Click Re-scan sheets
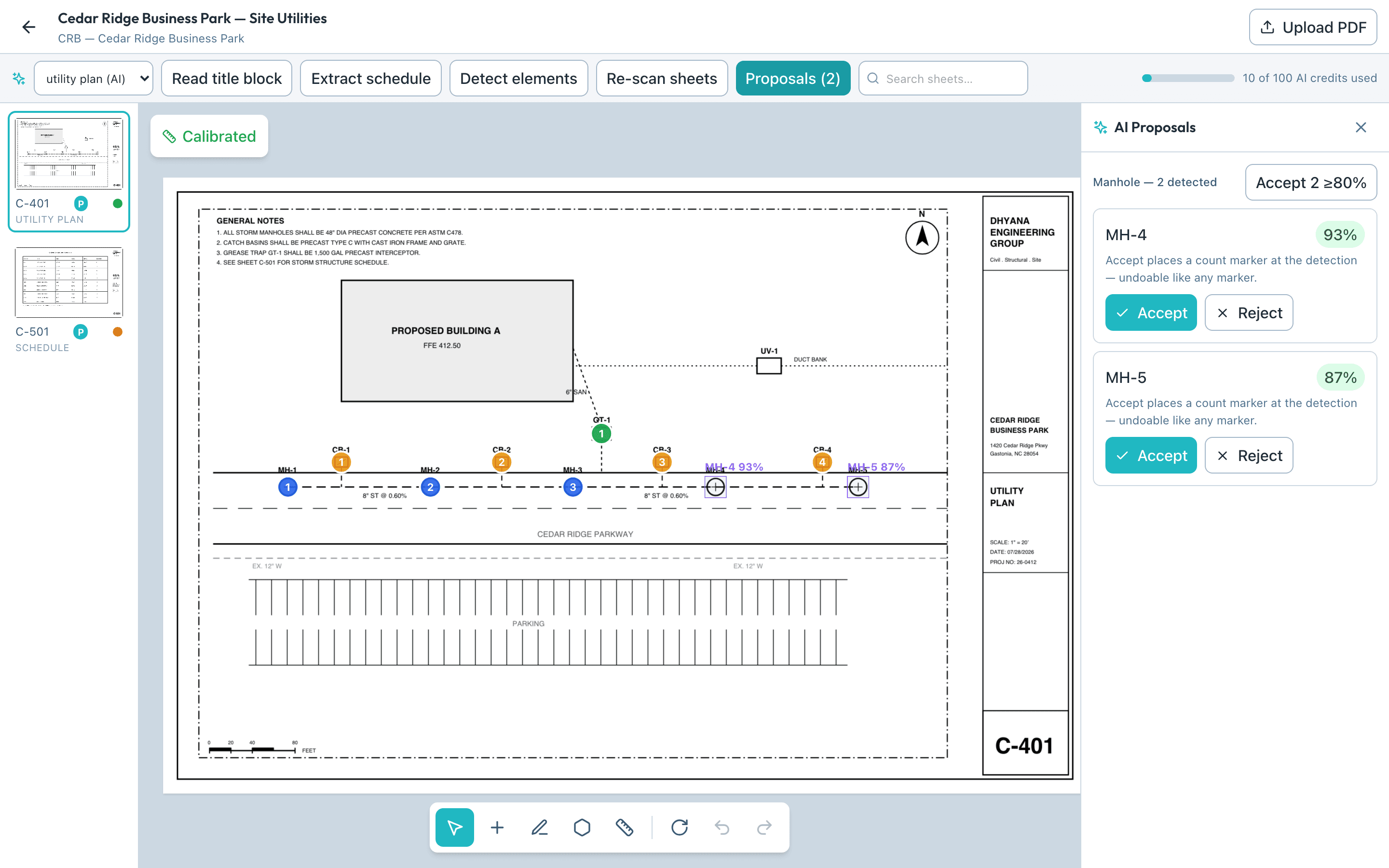Viewport: 1389px width, 868px height. (x=662, y=79)
